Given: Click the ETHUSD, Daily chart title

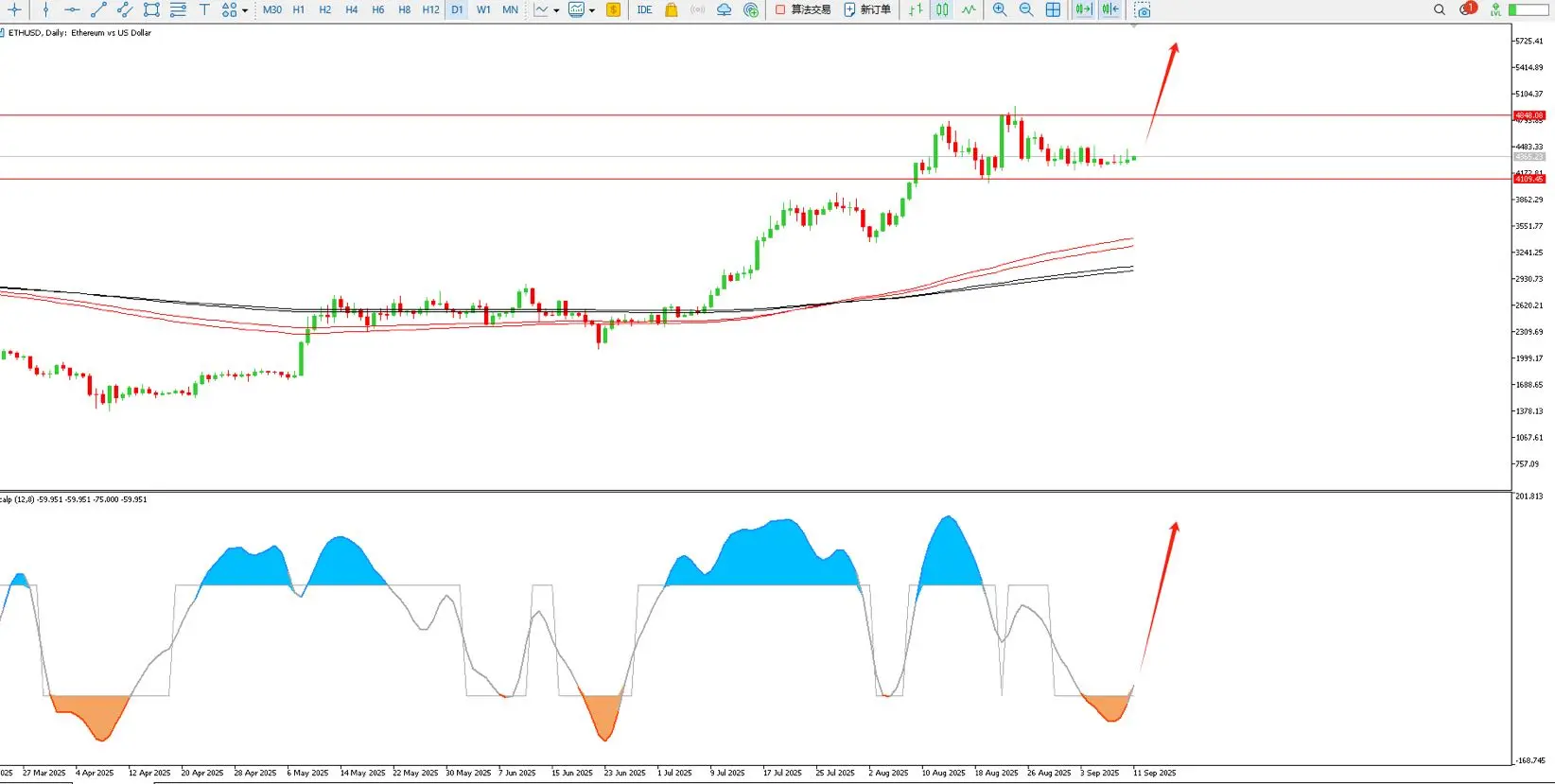Looking at the screenshot, I should (x=79, y=33).
